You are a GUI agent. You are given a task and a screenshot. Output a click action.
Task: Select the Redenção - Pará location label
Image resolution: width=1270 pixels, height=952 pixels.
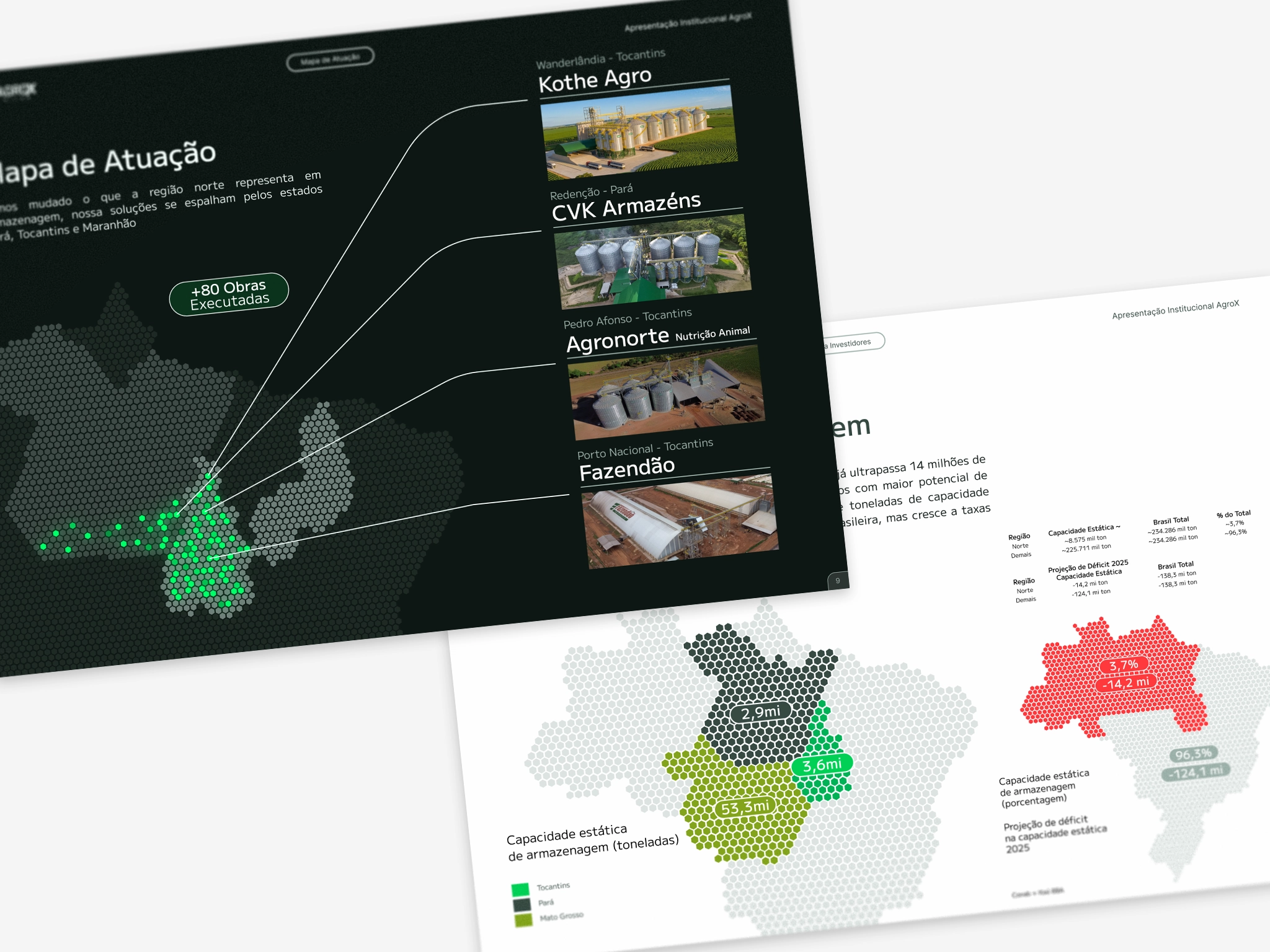[591, 192]
